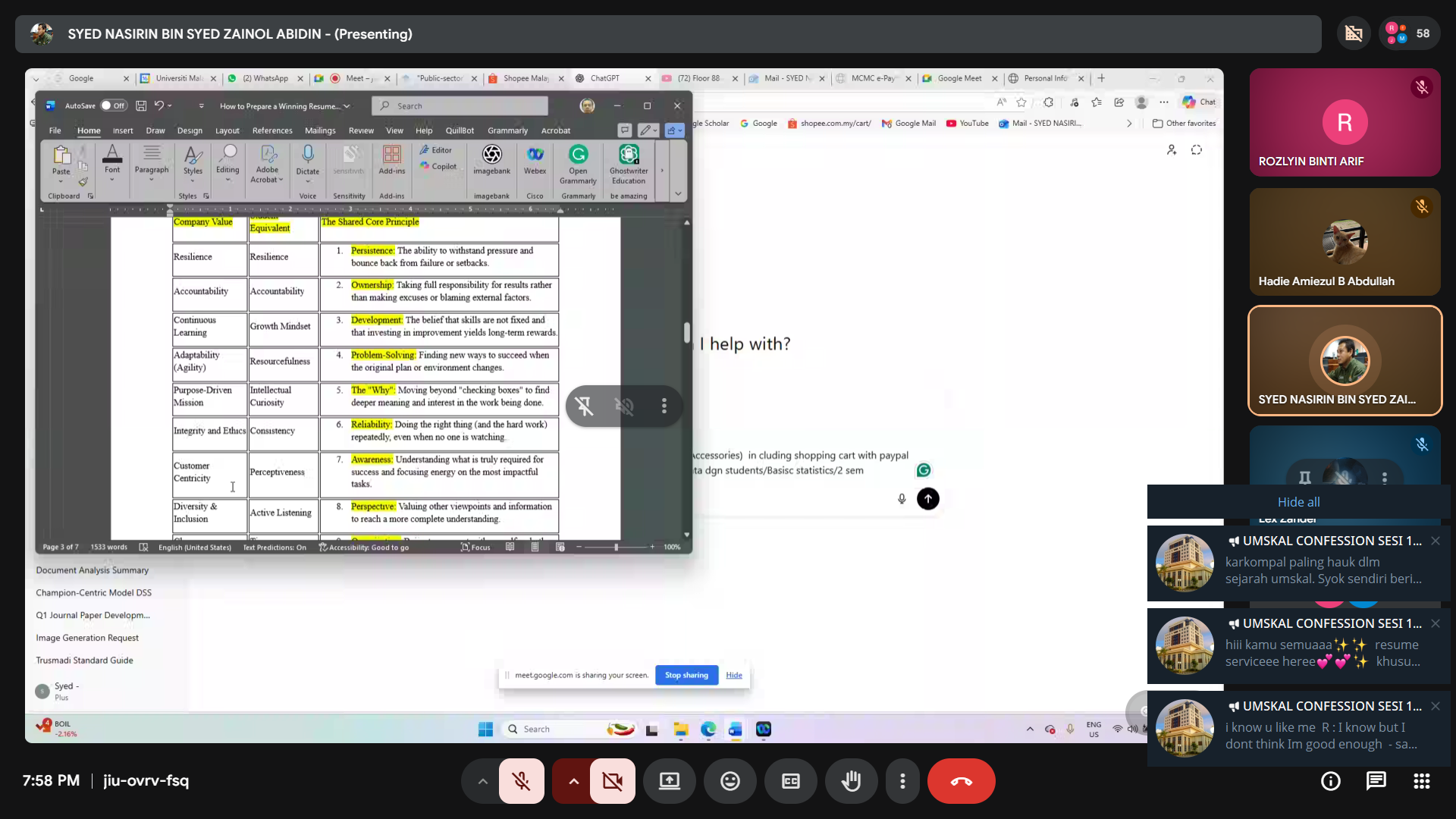
Task: Switch to the WhatsApp browser tab
Action: 265,78
